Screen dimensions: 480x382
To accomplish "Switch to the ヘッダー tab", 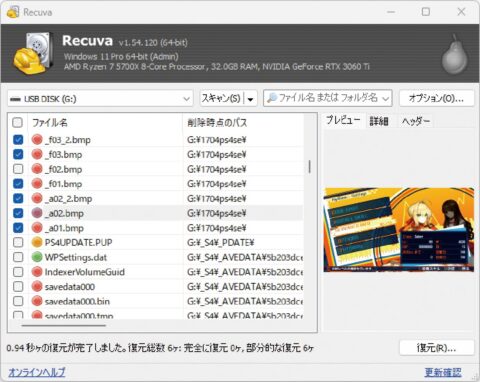I will click(x=415, y=121).
